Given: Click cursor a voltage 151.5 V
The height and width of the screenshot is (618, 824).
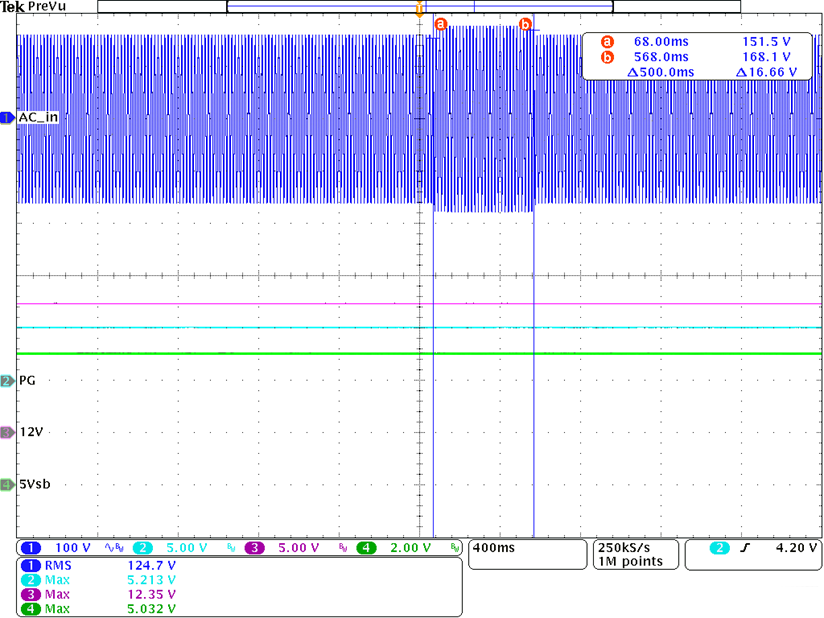Looking at the screenshot, I should point(766,42).
